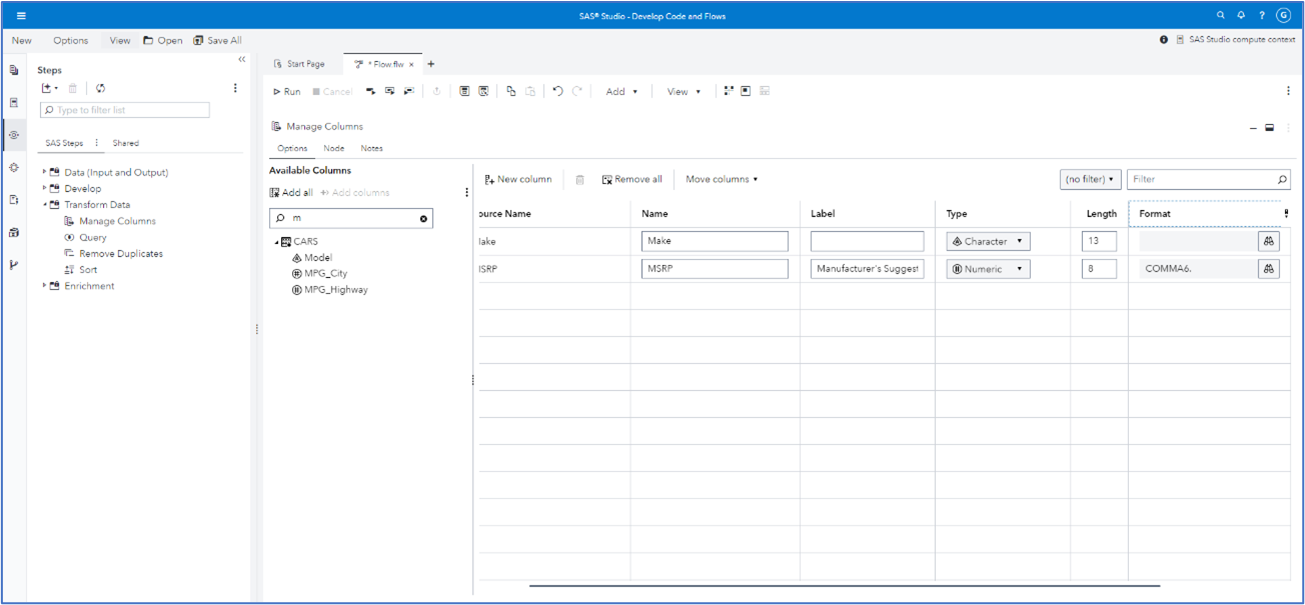Open the (no filter) dropdown above the columns table
Image resolution: width=1305 pixels, height=605 pixels.
(1090, 179)
